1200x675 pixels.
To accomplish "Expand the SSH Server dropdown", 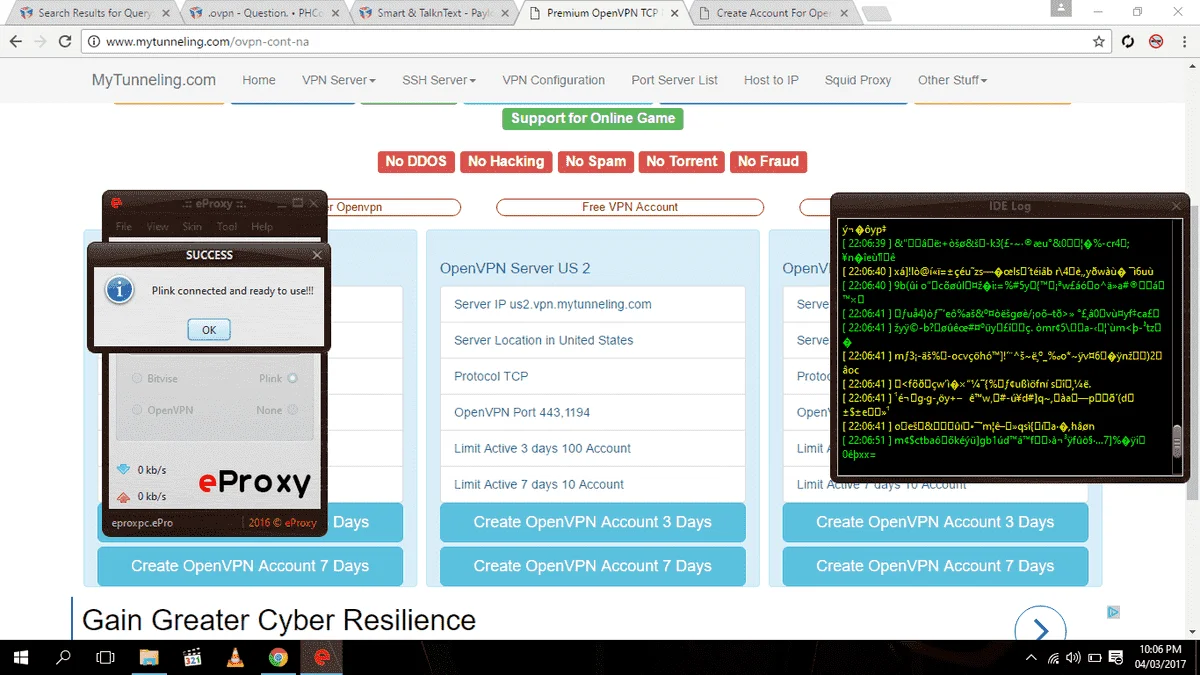I will click(x=439, y=80).
